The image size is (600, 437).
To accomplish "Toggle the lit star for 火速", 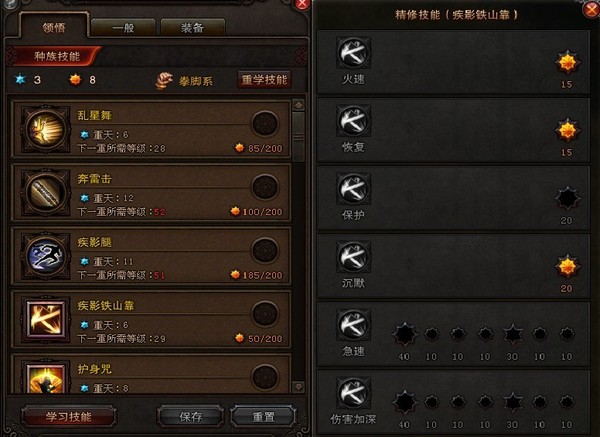I will (x=567, y=62).
